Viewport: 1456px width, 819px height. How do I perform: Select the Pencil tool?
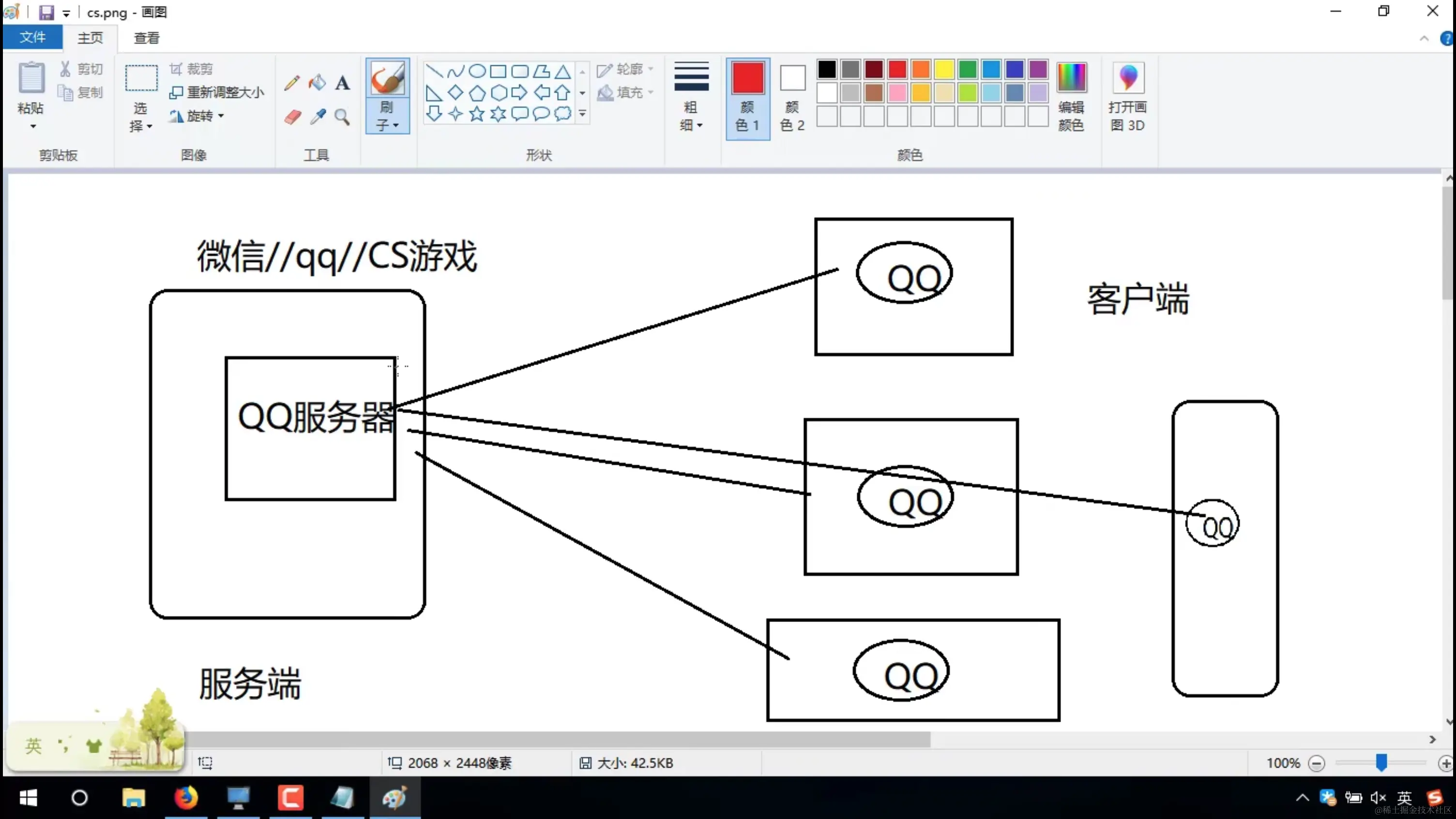[292, 83]
